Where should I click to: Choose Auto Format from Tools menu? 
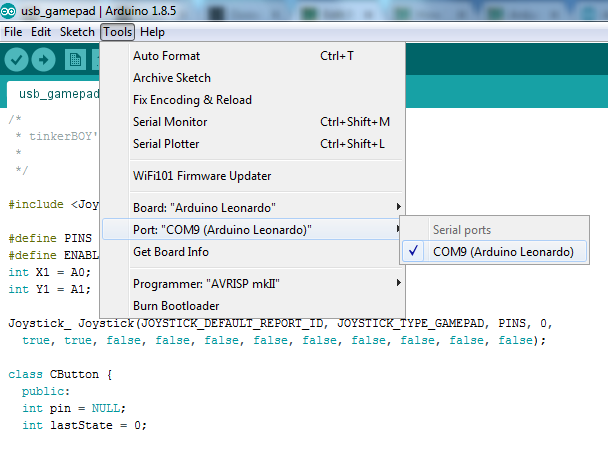252,56
